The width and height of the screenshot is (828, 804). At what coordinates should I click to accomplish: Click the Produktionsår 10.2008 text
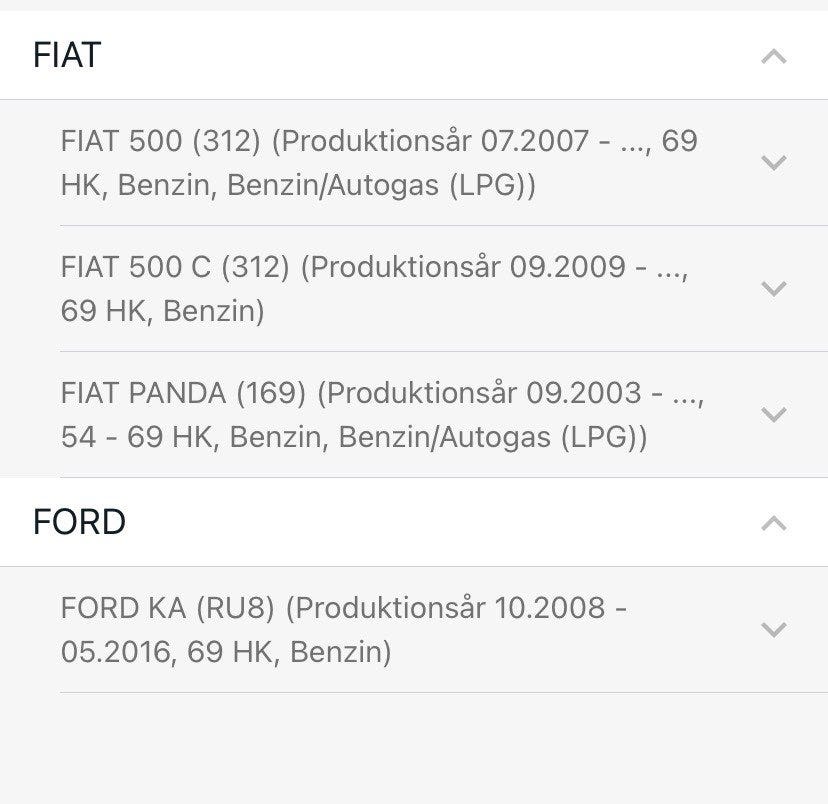tap(450, 608)
